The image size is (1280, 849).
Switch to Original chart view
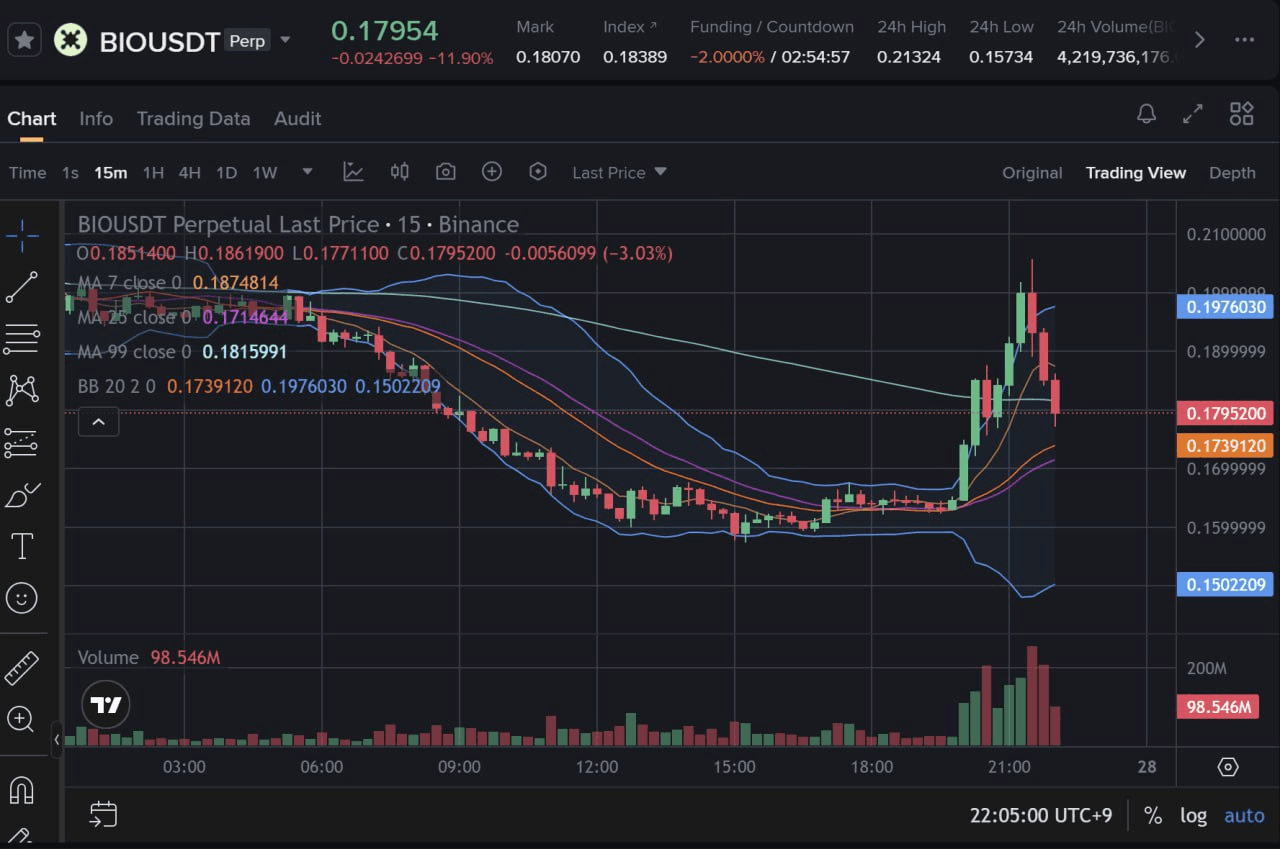(1032, 173)
